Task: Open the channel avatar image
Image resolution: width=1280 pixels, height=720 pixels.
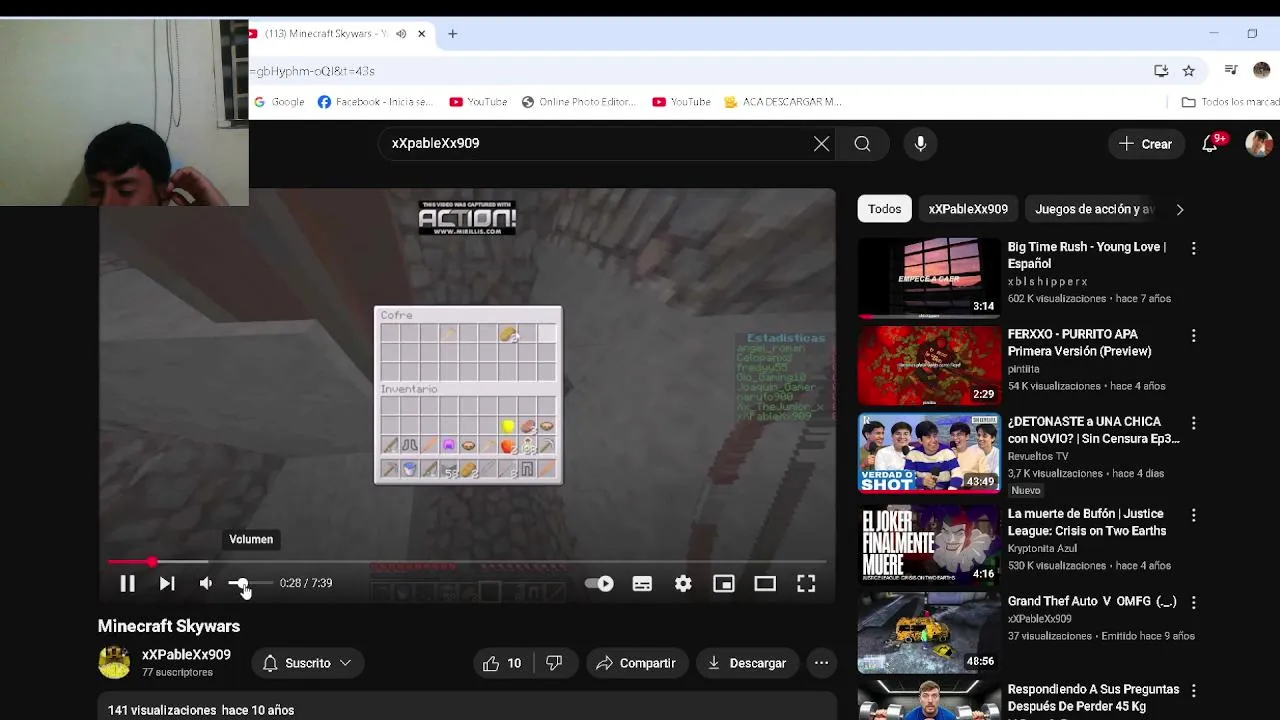Action: (x=114, y=662)
